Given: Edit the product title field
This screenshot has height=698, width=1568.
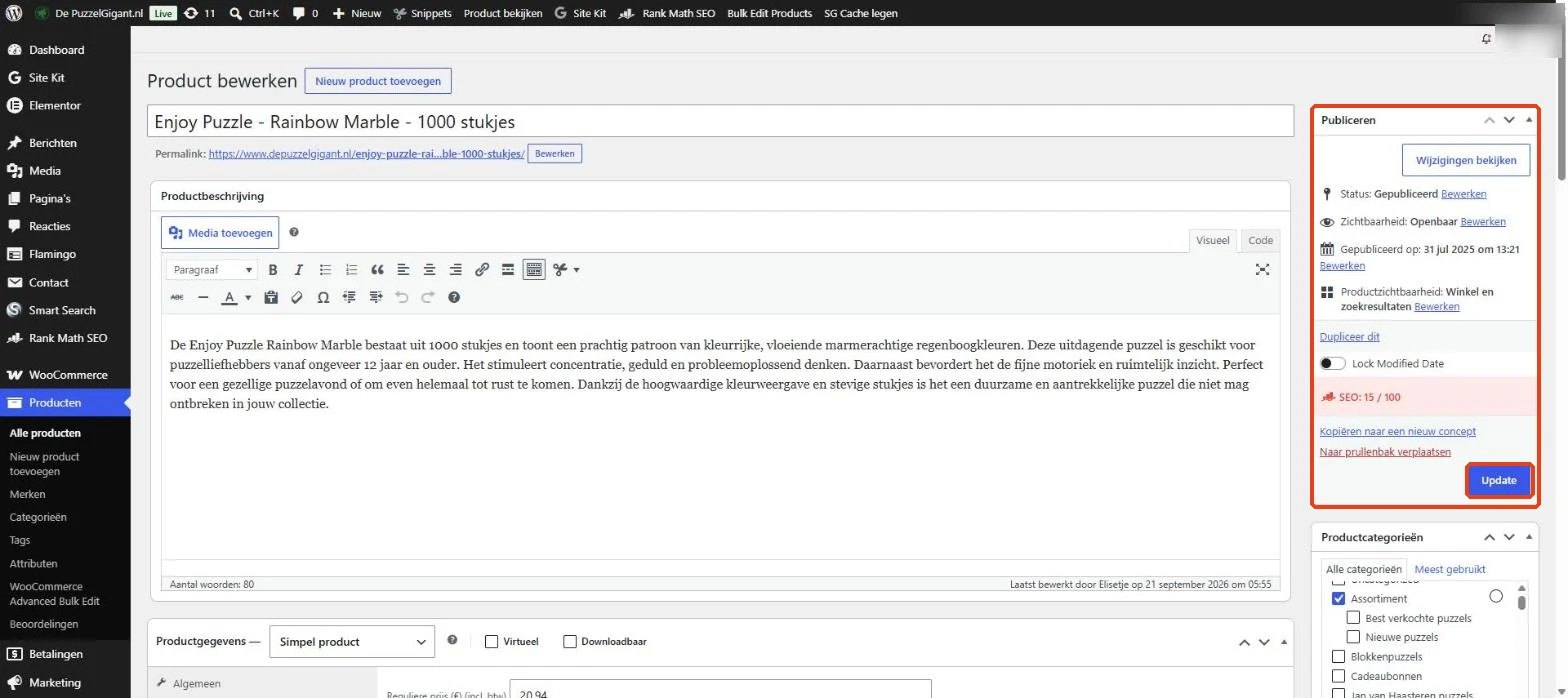Looking at the screenshot, I should pos(721,122).
